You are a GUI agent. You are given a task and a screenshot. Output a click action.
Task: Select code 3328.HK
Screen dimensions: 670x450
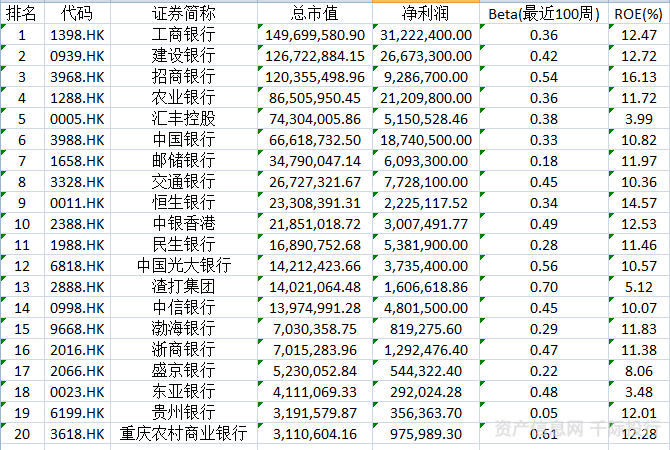click(77, 182)
